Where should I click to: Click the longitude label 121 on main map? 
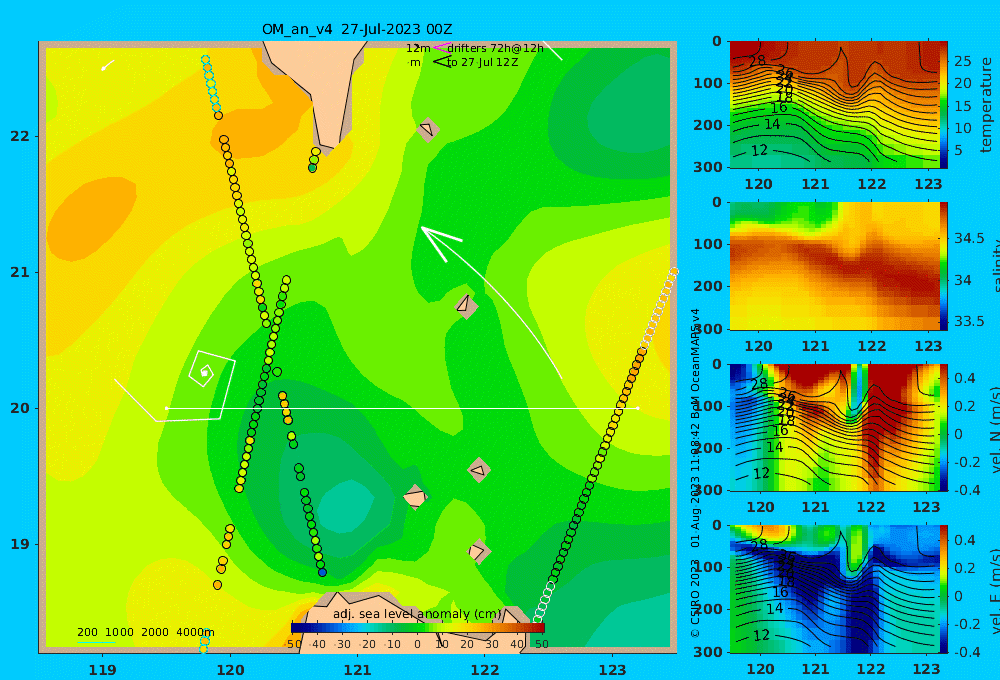(357, 670)
